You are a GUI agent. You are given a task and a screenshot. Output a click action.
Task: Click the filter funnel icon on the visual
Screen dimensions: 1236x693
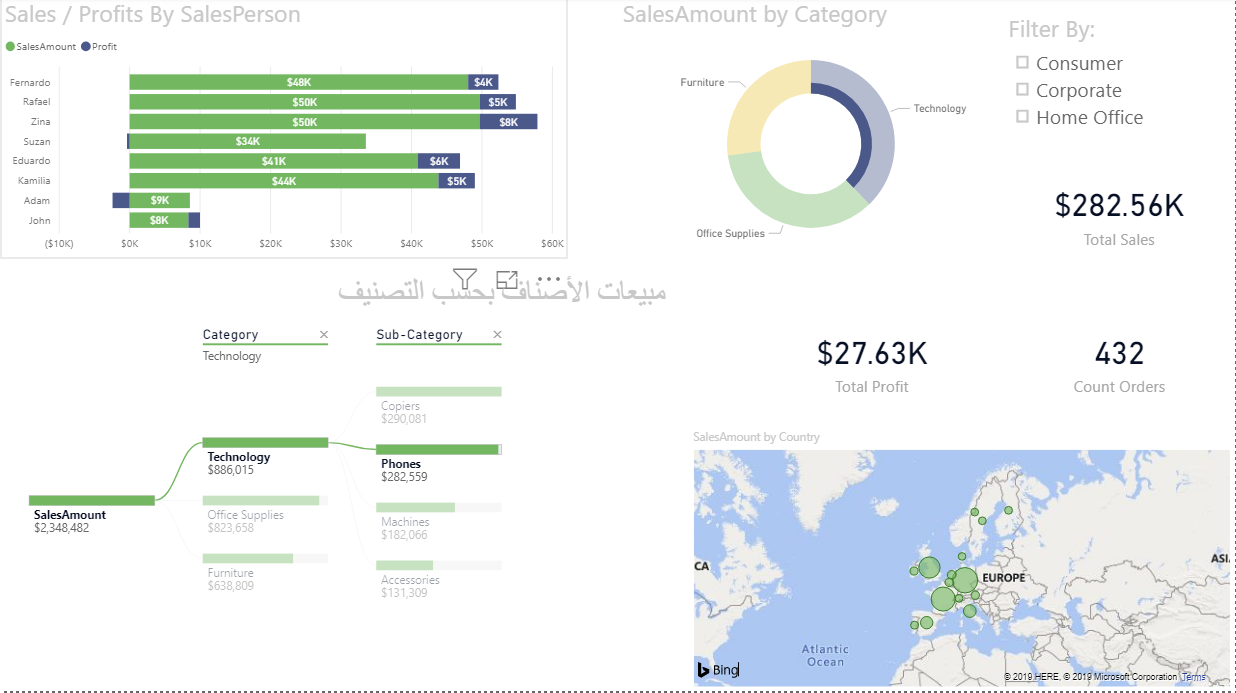point(464,279)
